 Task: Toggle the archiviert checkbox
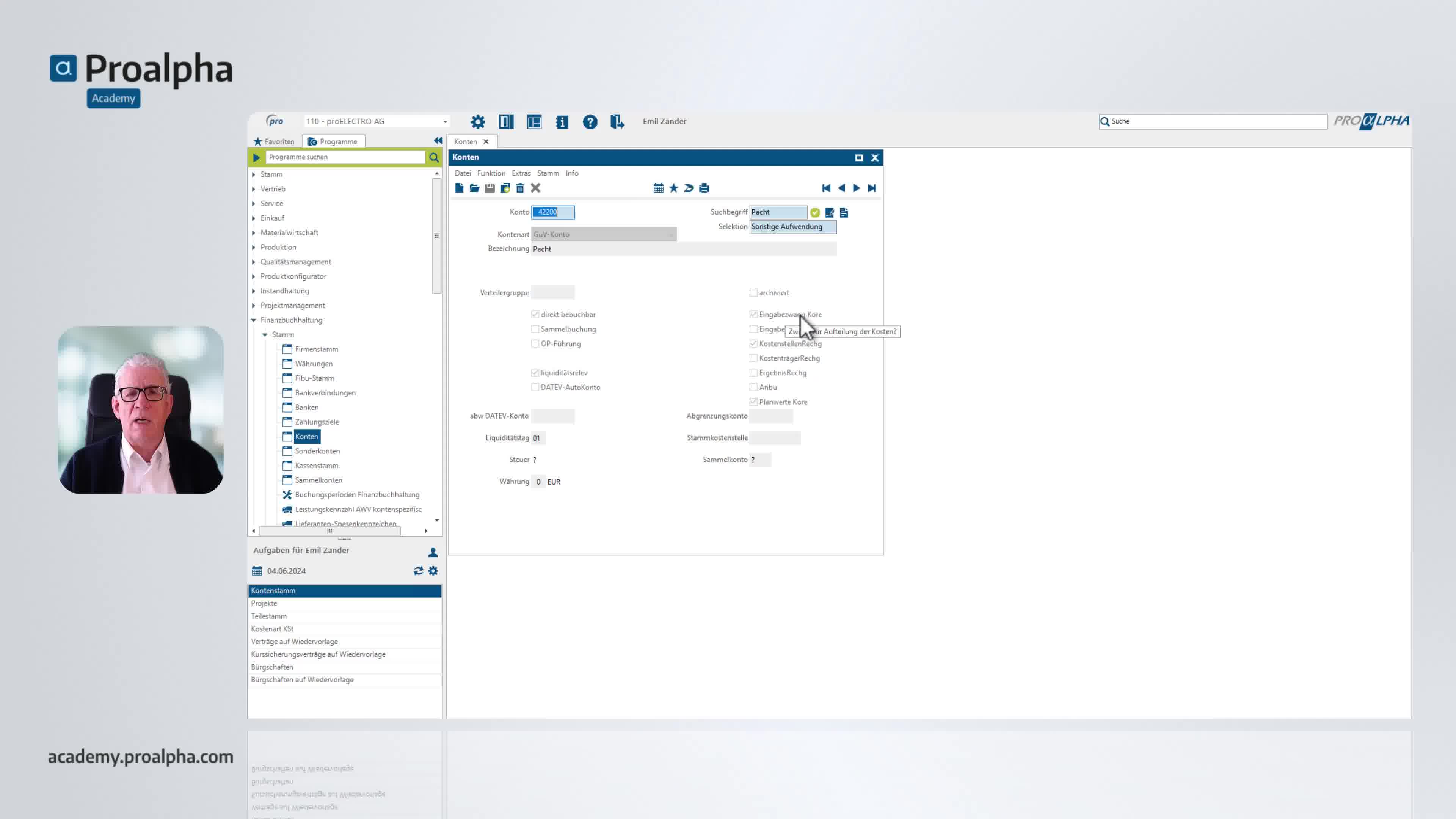[753, 293]
